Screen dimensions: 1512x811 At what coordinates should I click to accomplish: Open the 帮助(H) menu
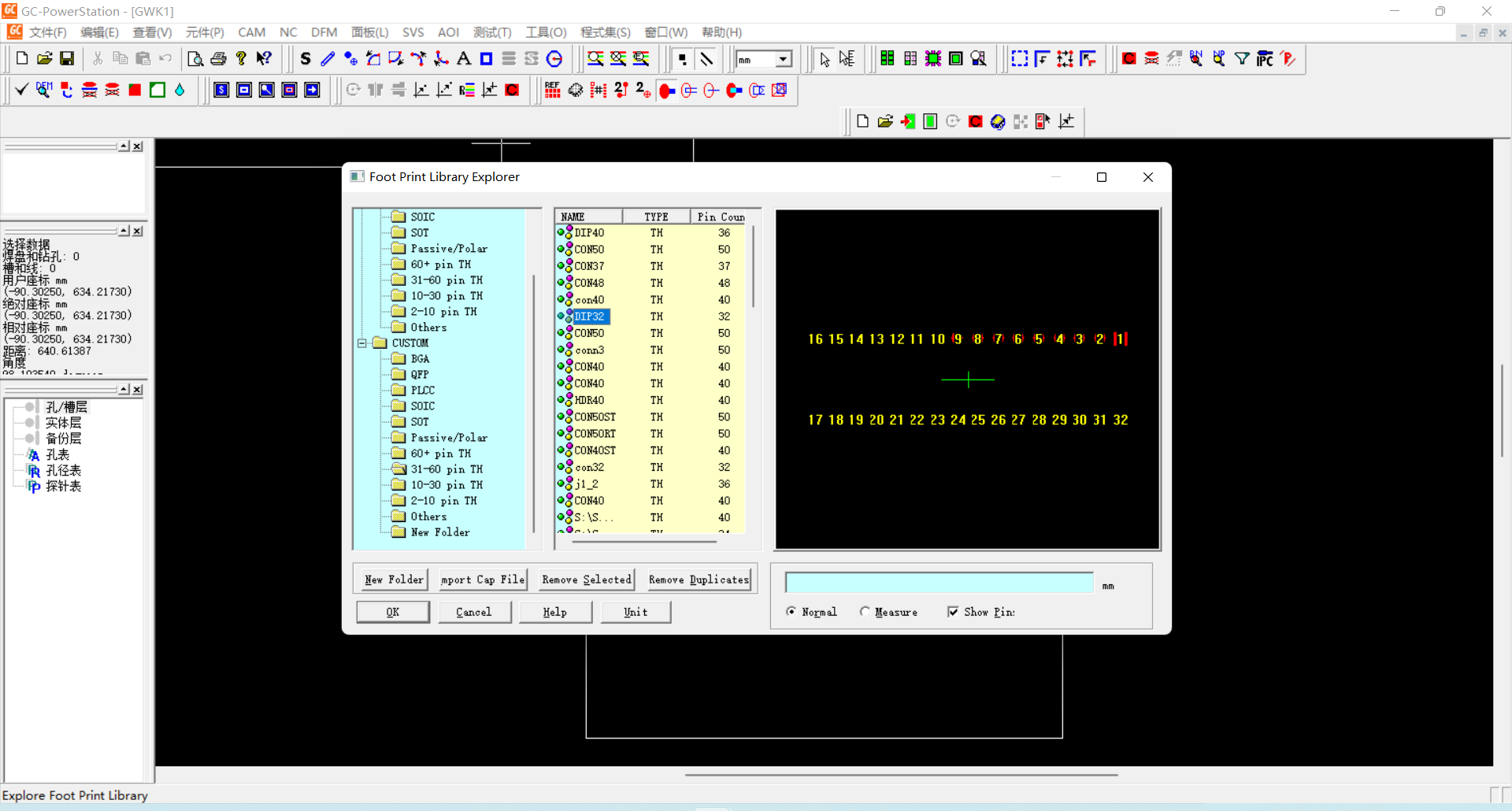point(722,32)
